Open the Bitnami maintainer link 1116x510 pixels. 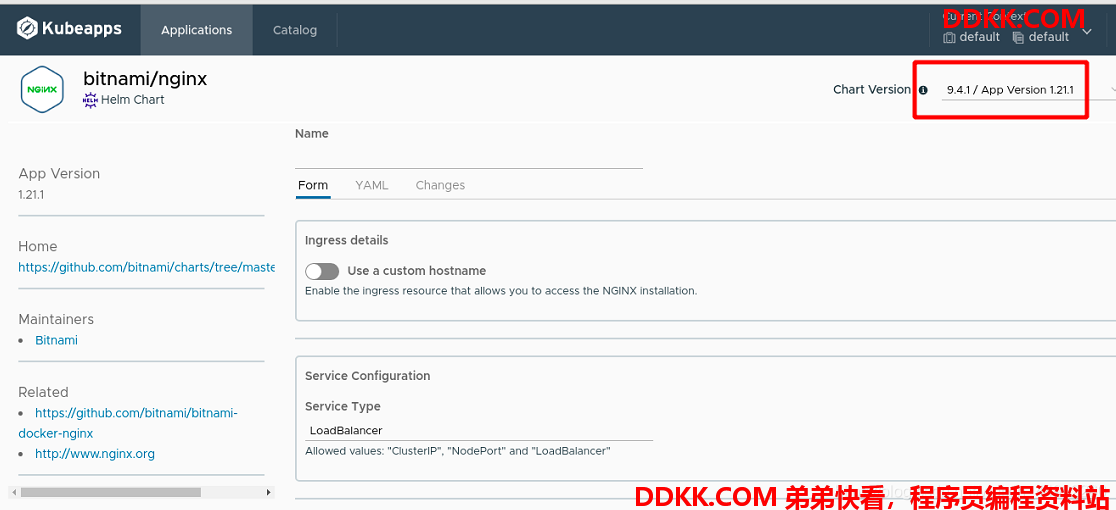(x=56, y=340)
